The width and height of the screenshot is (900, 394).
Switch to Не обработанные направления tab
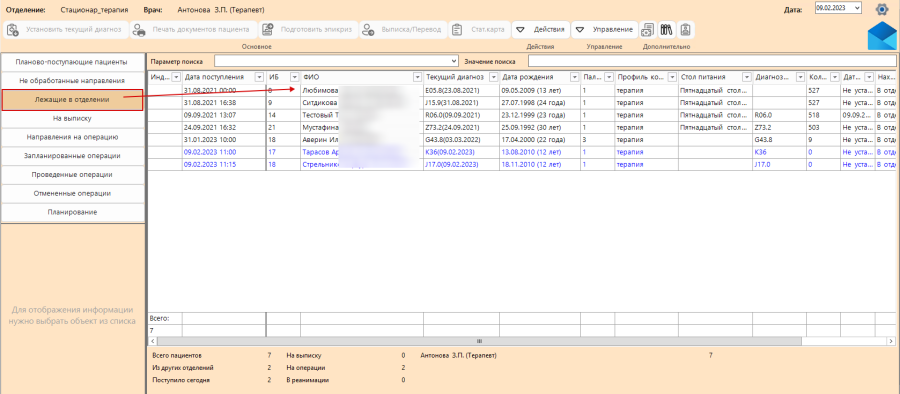[72, 81]
